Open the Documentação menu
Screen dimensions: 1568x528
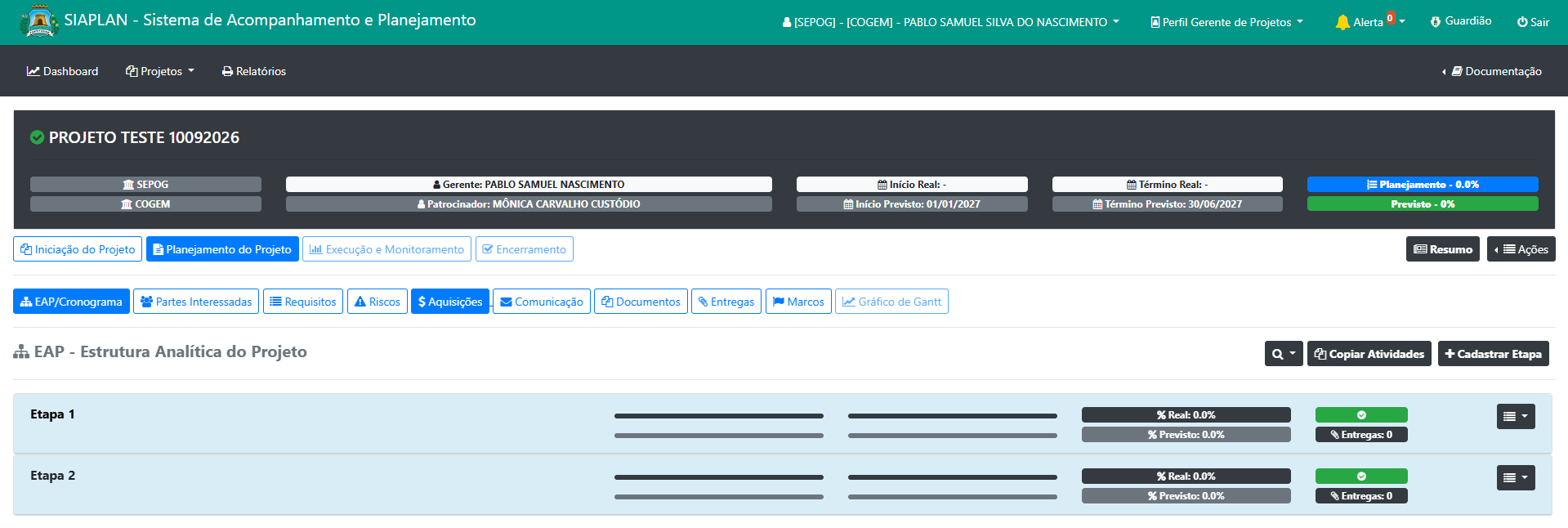pos(1492,71)
